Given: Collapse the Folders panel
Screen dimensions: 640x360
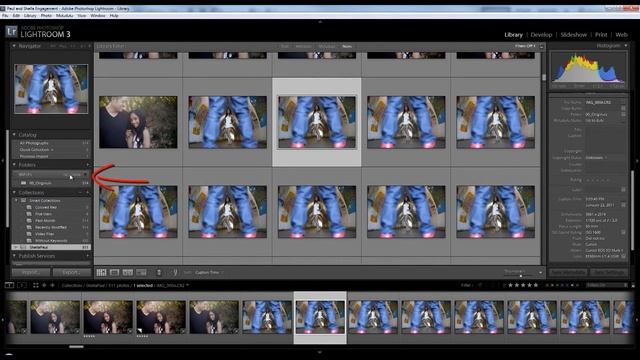Looking at the screenshot, I should click(x=14, y=165).
